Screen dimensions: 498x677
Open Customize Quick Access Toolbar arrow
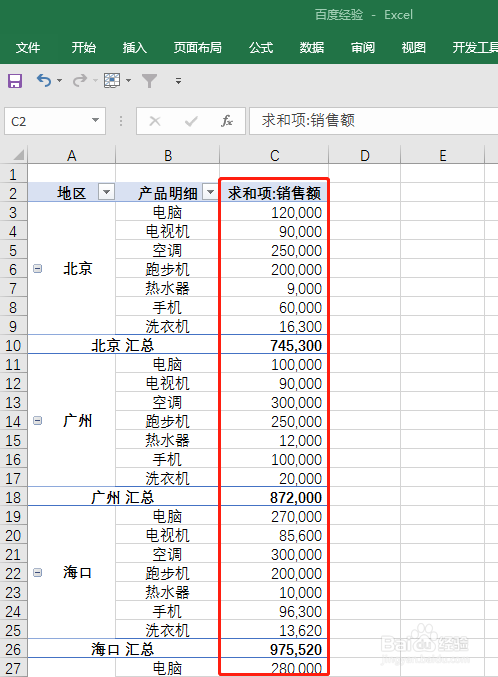[x=178, y=81]
